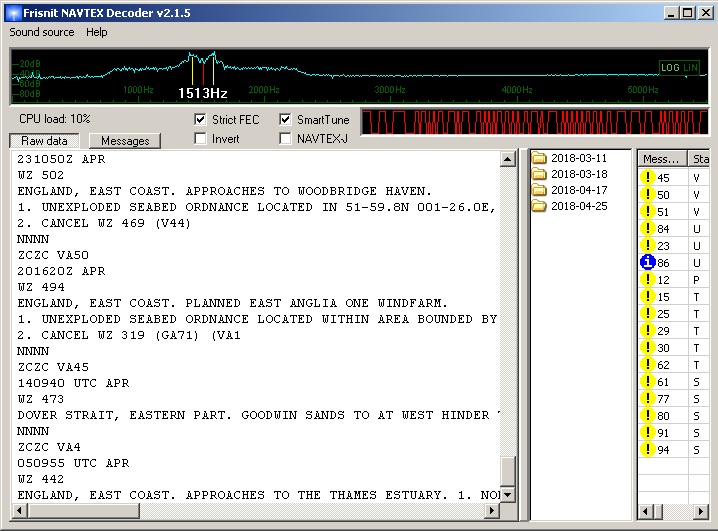Click raw data scroll up arrow
Screen dimensions: 718x531
click(507, 159)
